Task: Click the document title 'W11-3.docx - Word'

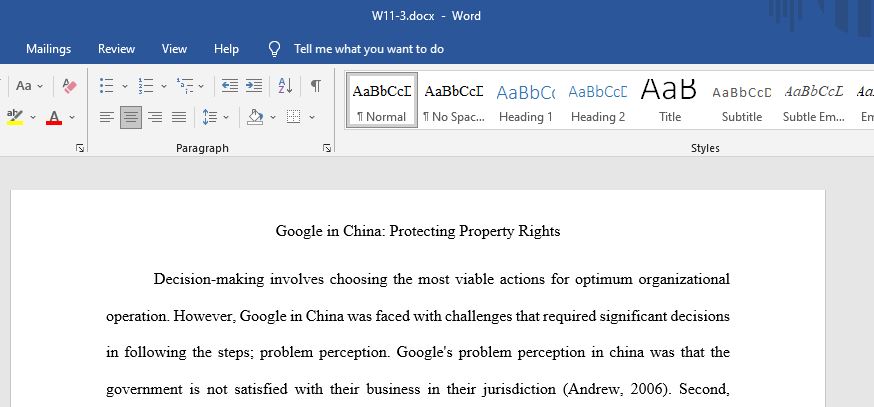Action: click(x=426, y=16)
